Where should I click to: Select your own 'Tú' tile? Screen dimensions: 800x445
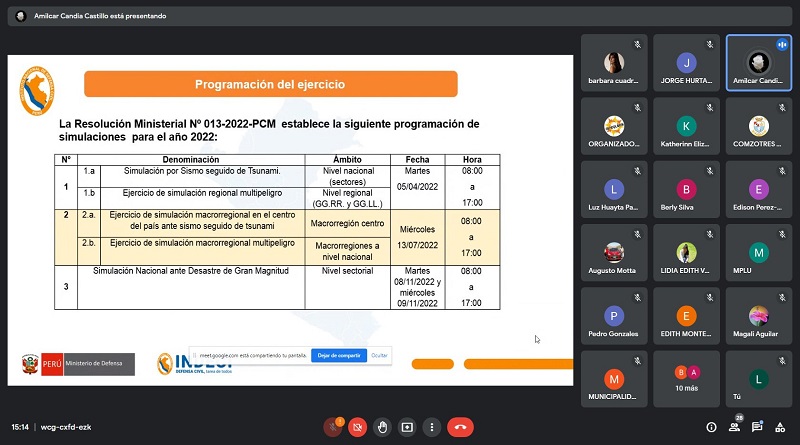(759, 379)
